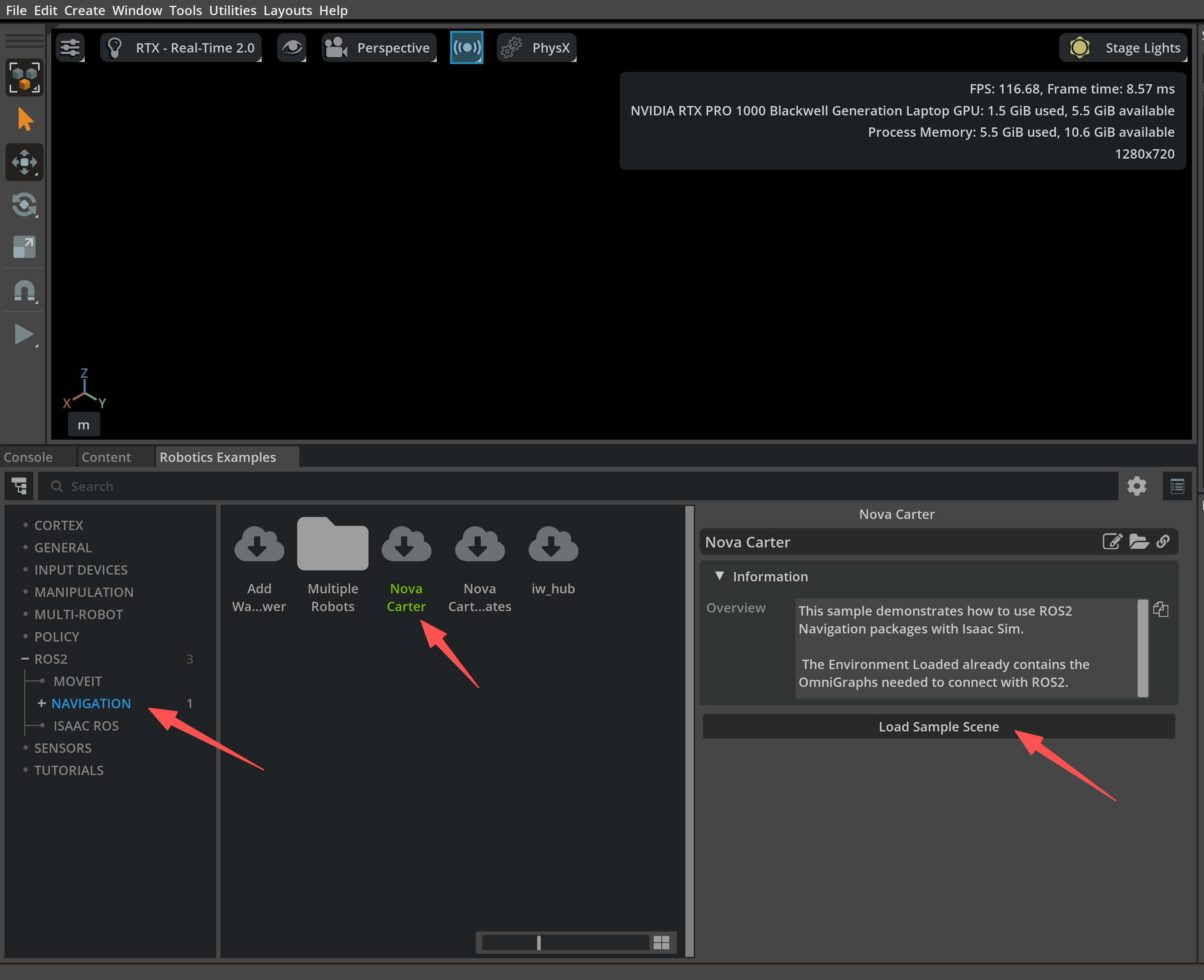Start simulation with the Play button
The width and height of the screenshot is (1204, 980).
click(x=24, y=335)
